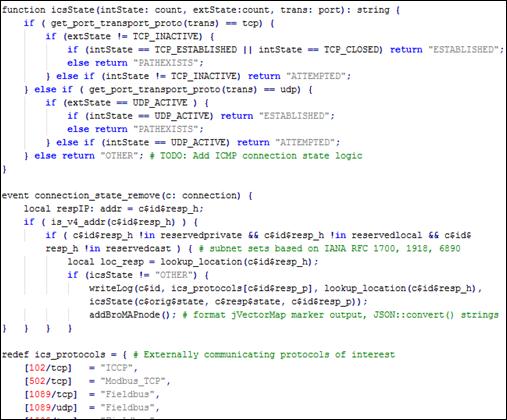This screenshot has width=507, height=420.
Task: Select the TCP_ESTABLISHED constant
Action: 196,50
